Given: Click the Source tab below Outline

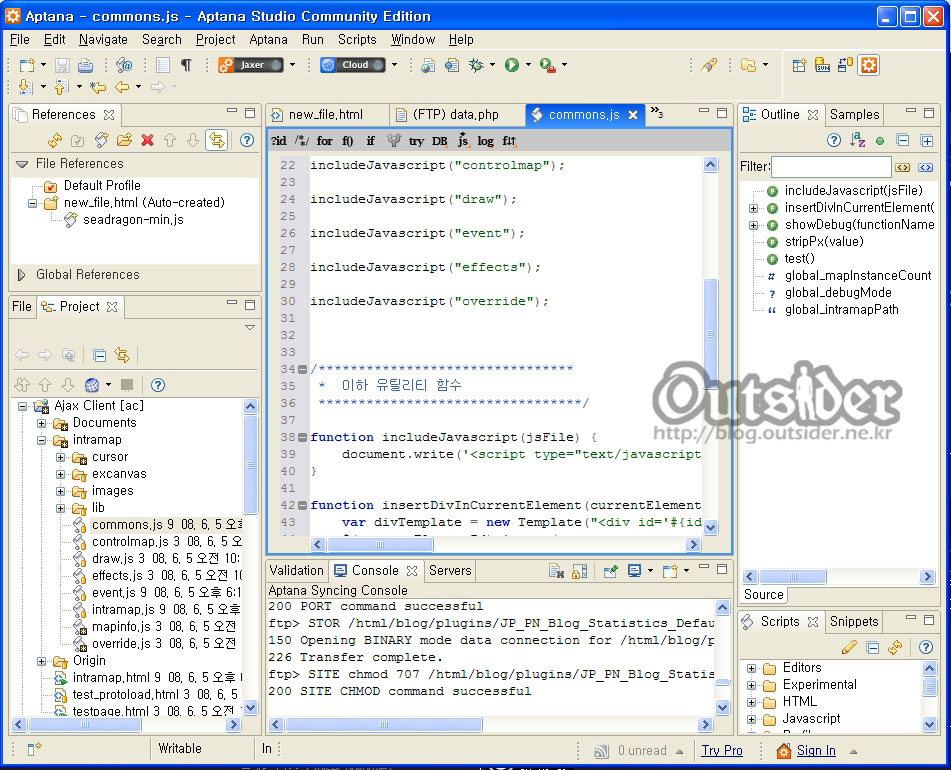Looking at the screenshot, I should click(764, 594).
